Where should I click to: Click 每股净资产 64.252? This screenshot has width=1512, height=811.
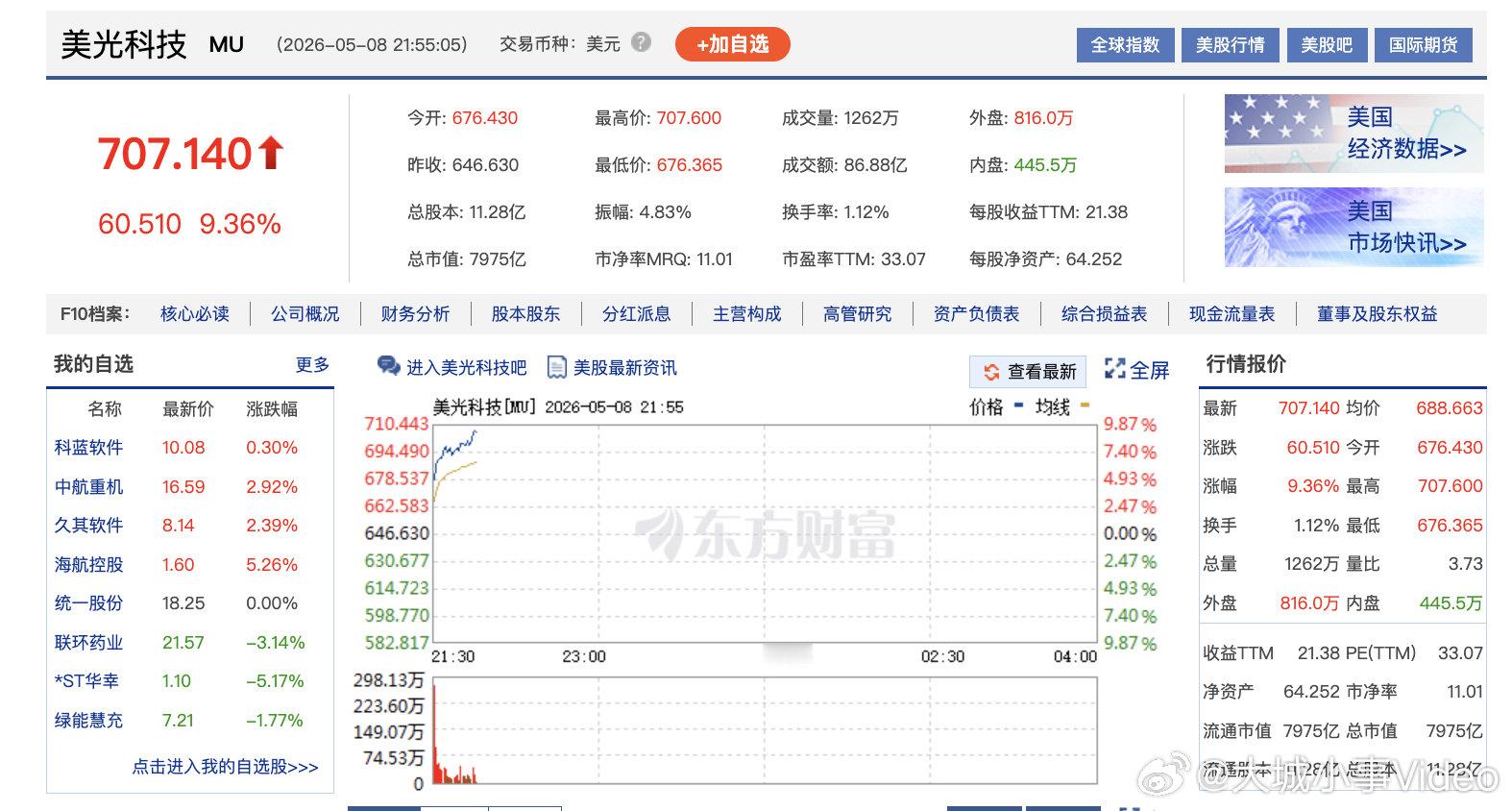click(x=1046, y=259)
